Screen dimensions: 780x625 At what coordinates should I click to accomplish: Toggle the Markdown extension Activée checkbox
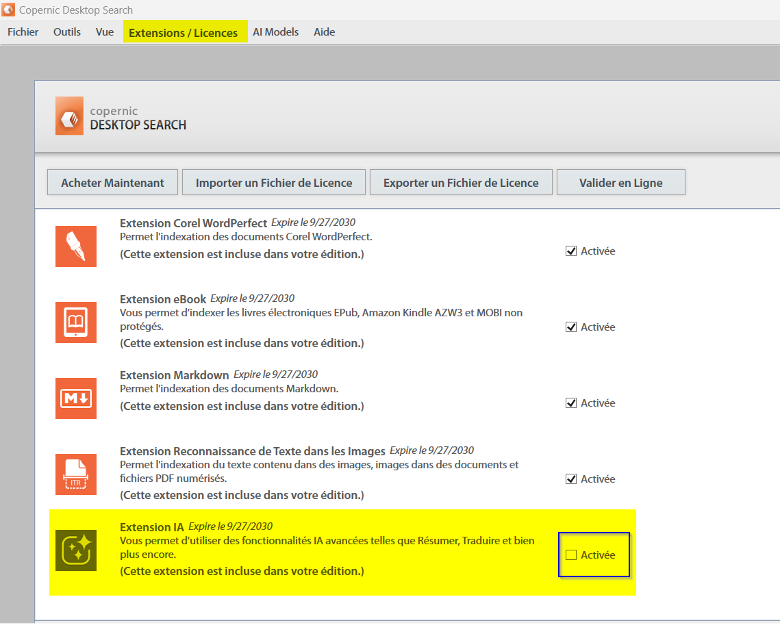coord(571,403)
